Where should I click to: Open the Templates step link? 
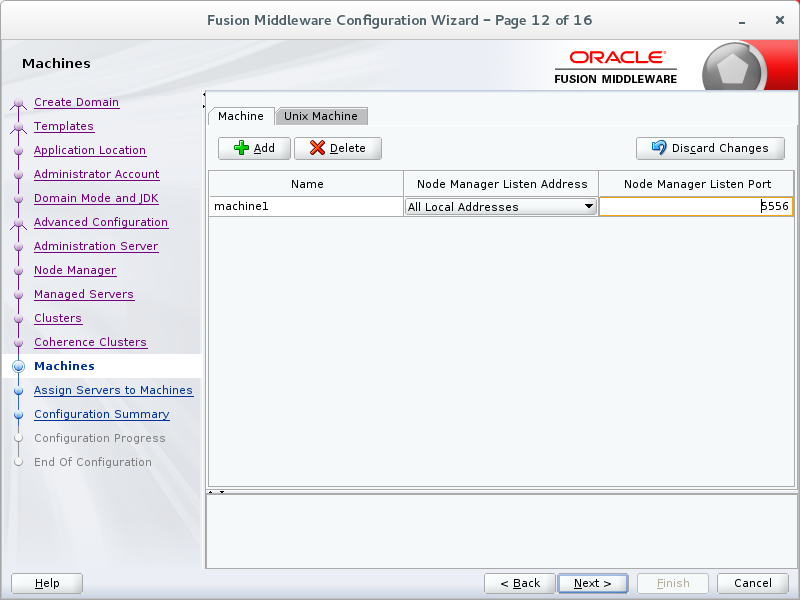tap(64, 126)
